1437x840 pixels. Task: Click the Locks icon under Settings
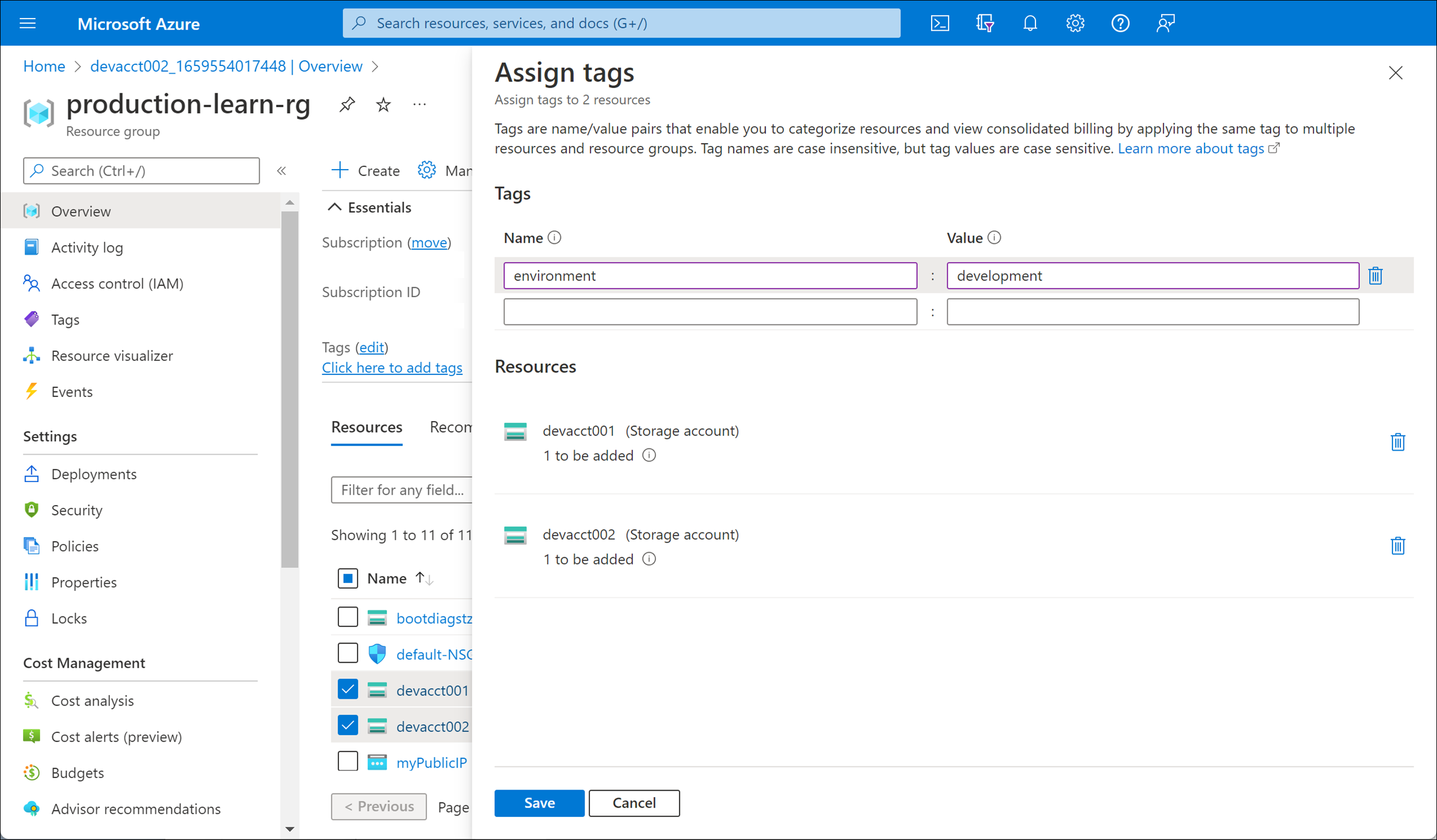31,617
